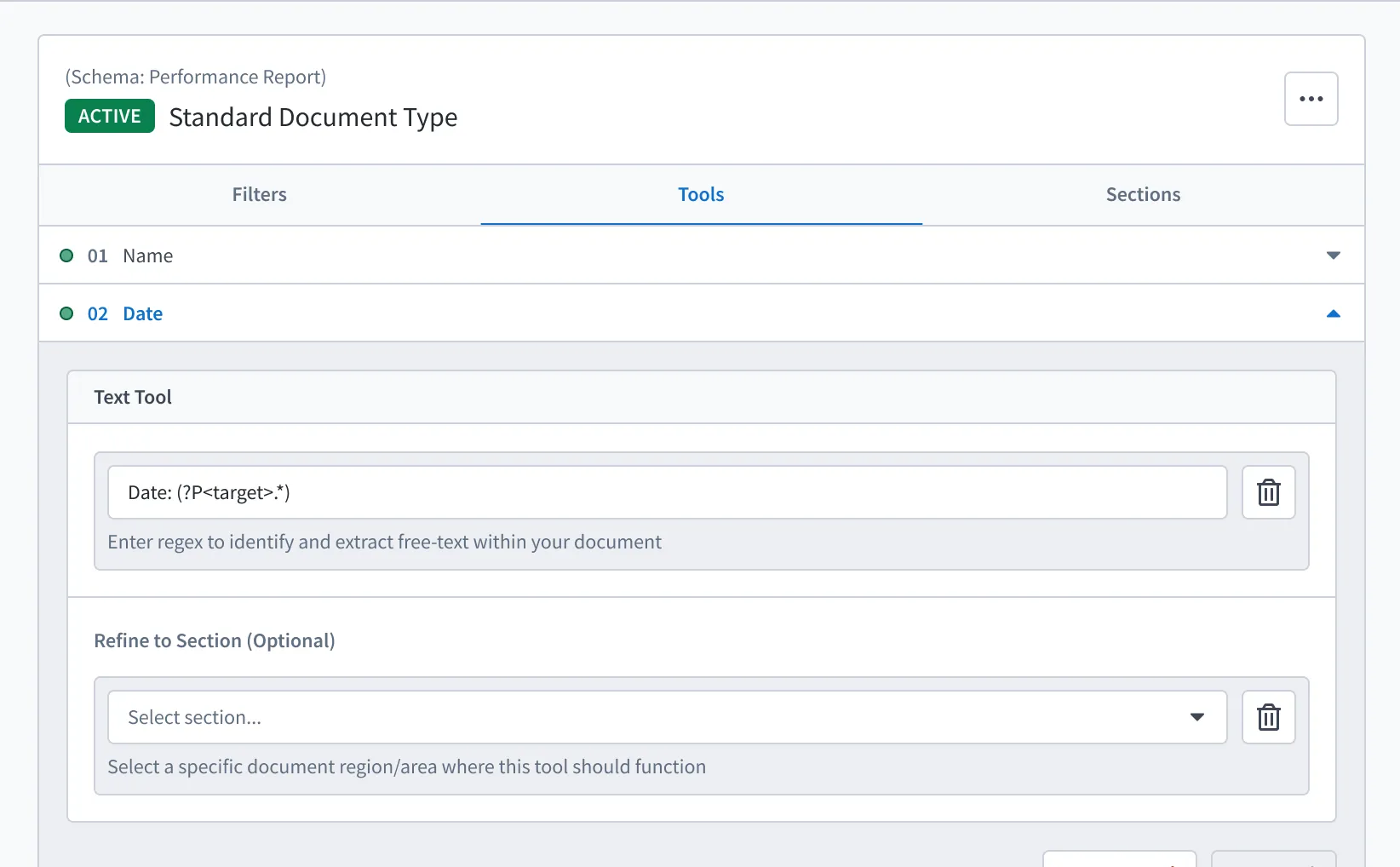
Task: Click the Text Tool heading
Action: [133, 397]
